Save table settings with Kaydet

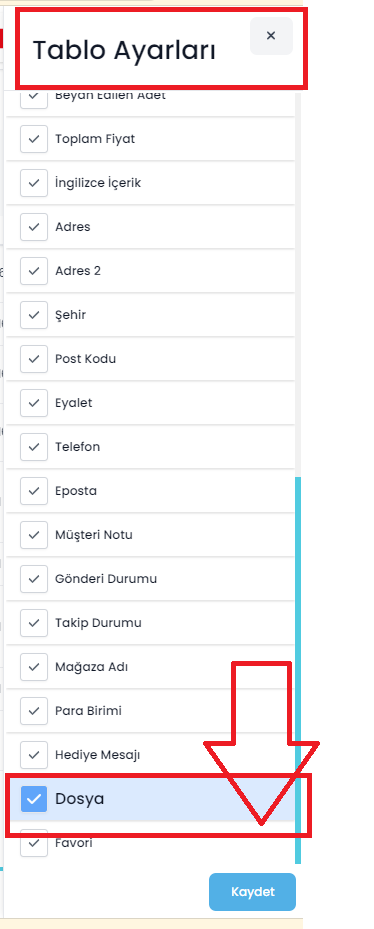coord(252,892)
